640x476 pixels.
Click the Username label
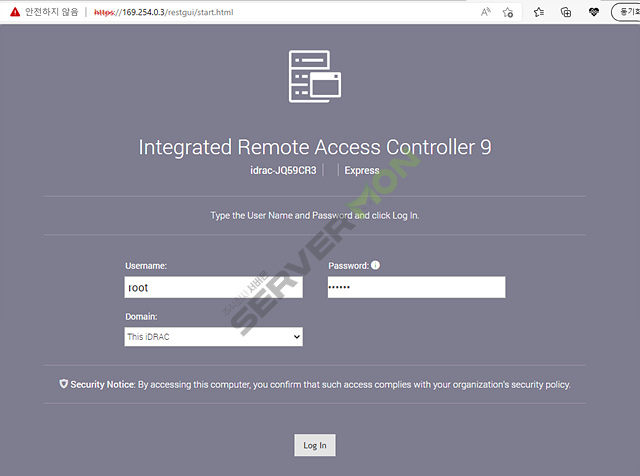click(146, 266)
